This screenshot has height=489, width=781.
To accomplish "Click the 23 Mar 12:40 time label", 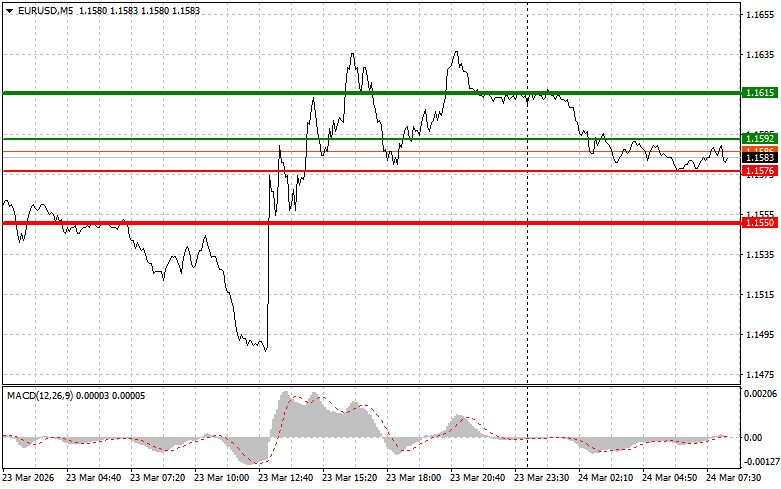I will 286,478.
